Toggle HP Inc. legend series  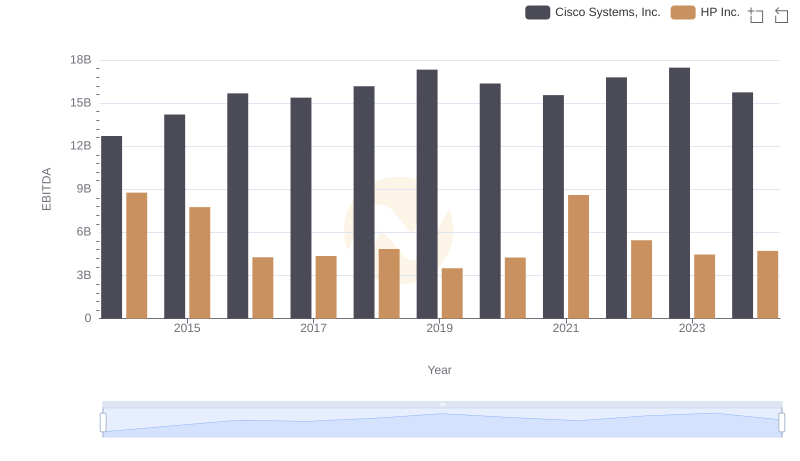[x=706, y=12]
